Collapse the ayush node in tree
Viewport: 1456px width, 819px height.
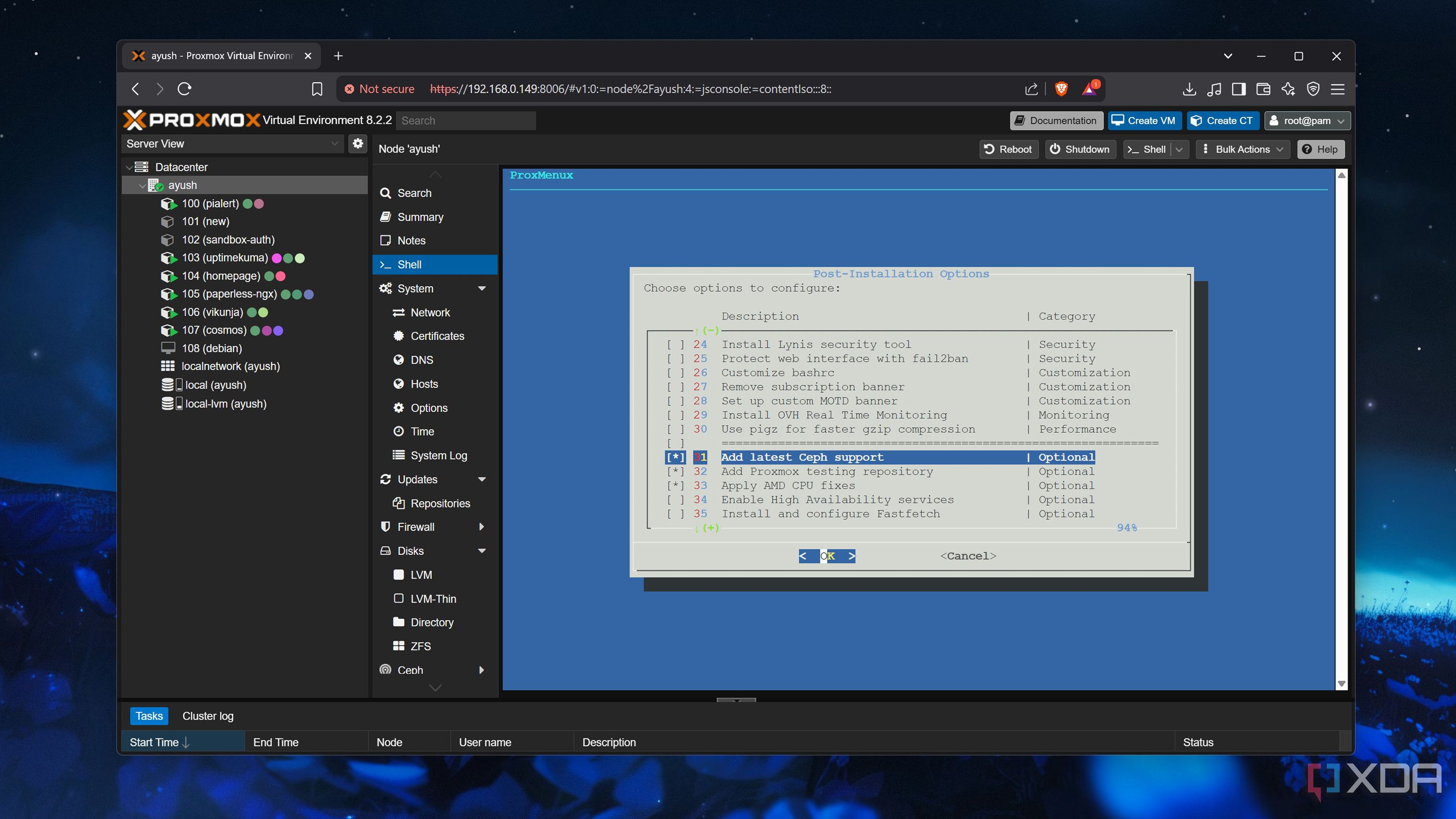pyautogui.click(x=142, y=185)
